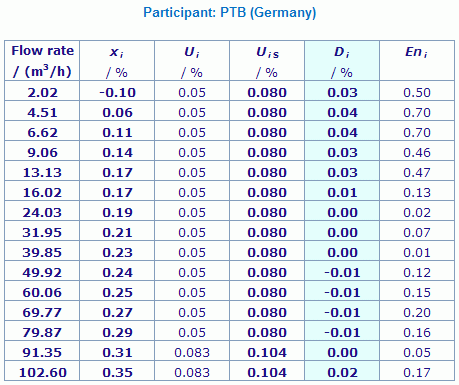
Task: Click the Participant: PTB (Germany) title
Action: (230, 13)
